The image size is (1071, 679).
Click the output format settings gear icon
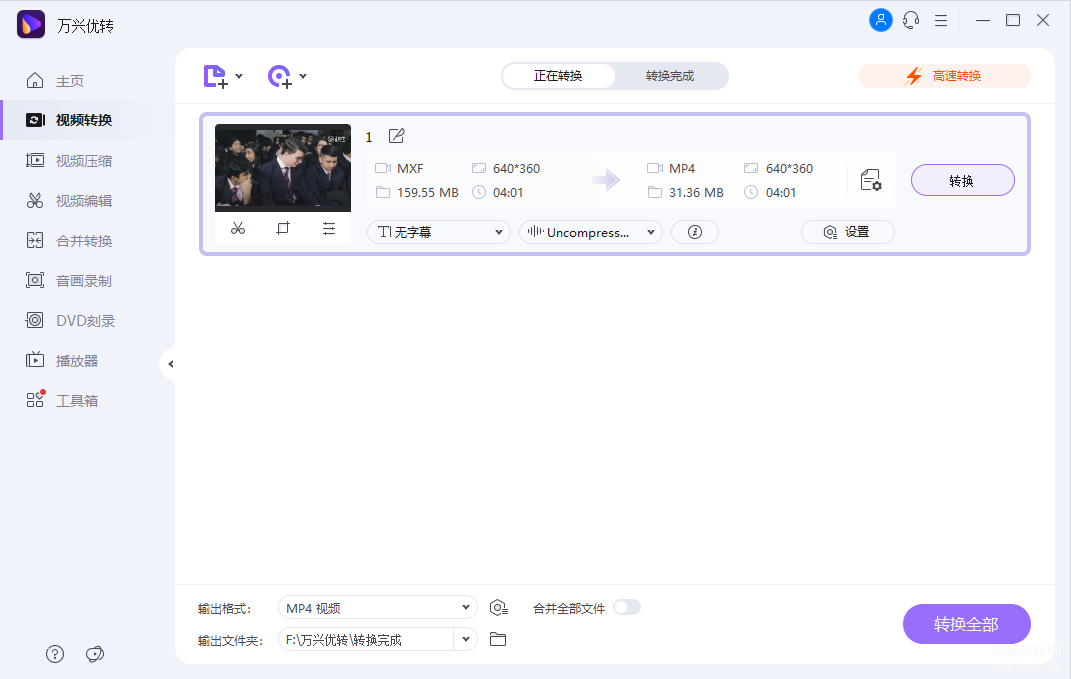coord(499,607)
